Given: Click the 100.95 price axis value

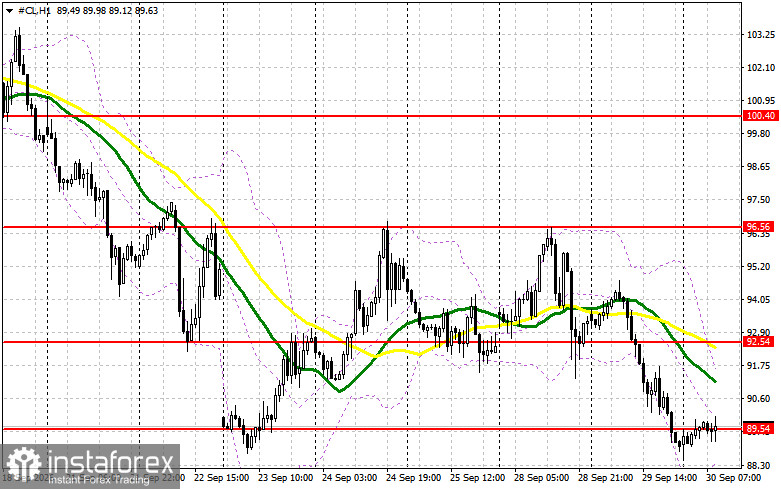Looking at the screenshot, I should coord(761,101).
